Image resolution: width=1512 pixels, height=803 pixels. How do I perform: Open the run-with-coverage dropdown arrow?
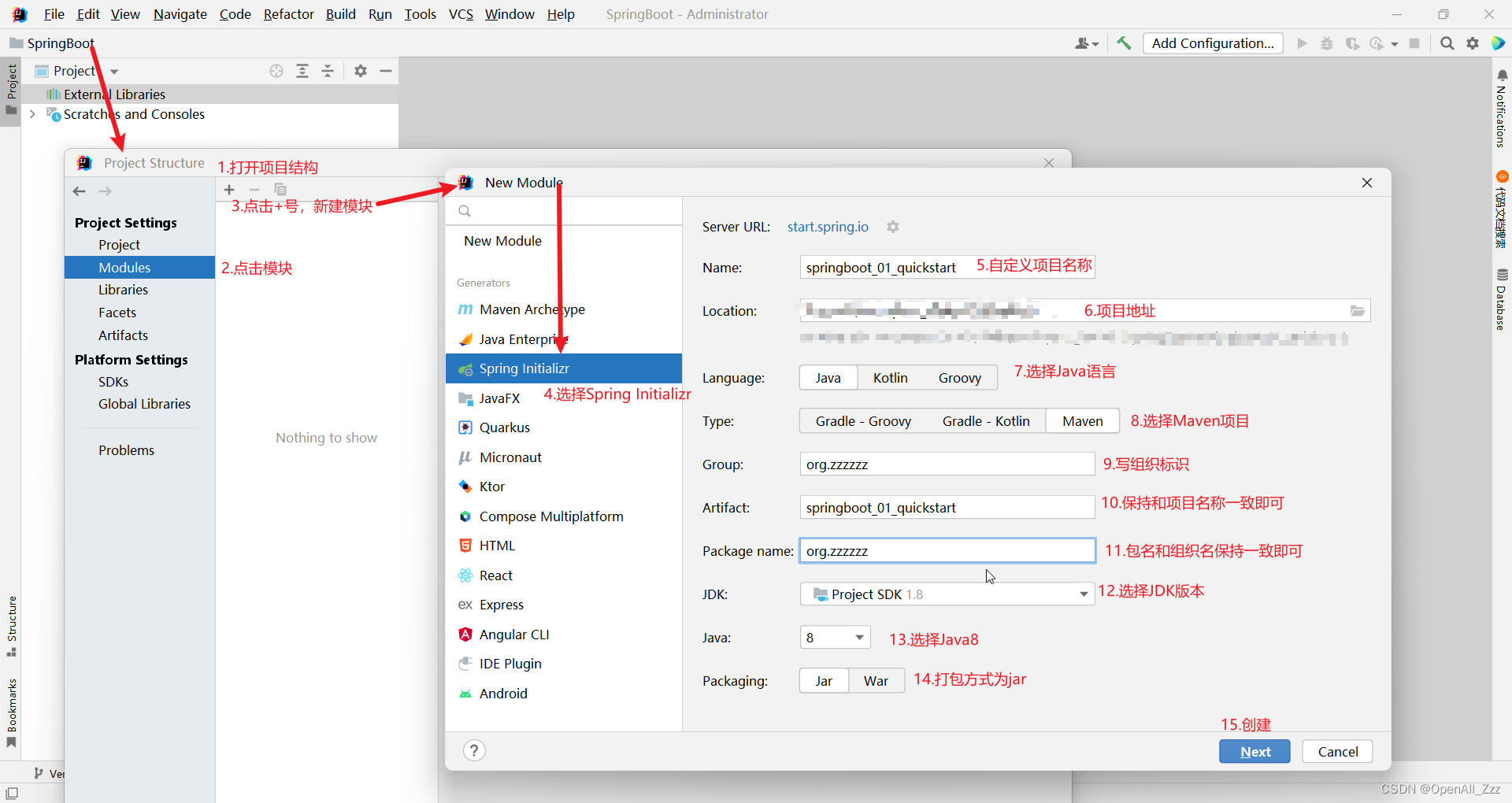(1395, 44)
